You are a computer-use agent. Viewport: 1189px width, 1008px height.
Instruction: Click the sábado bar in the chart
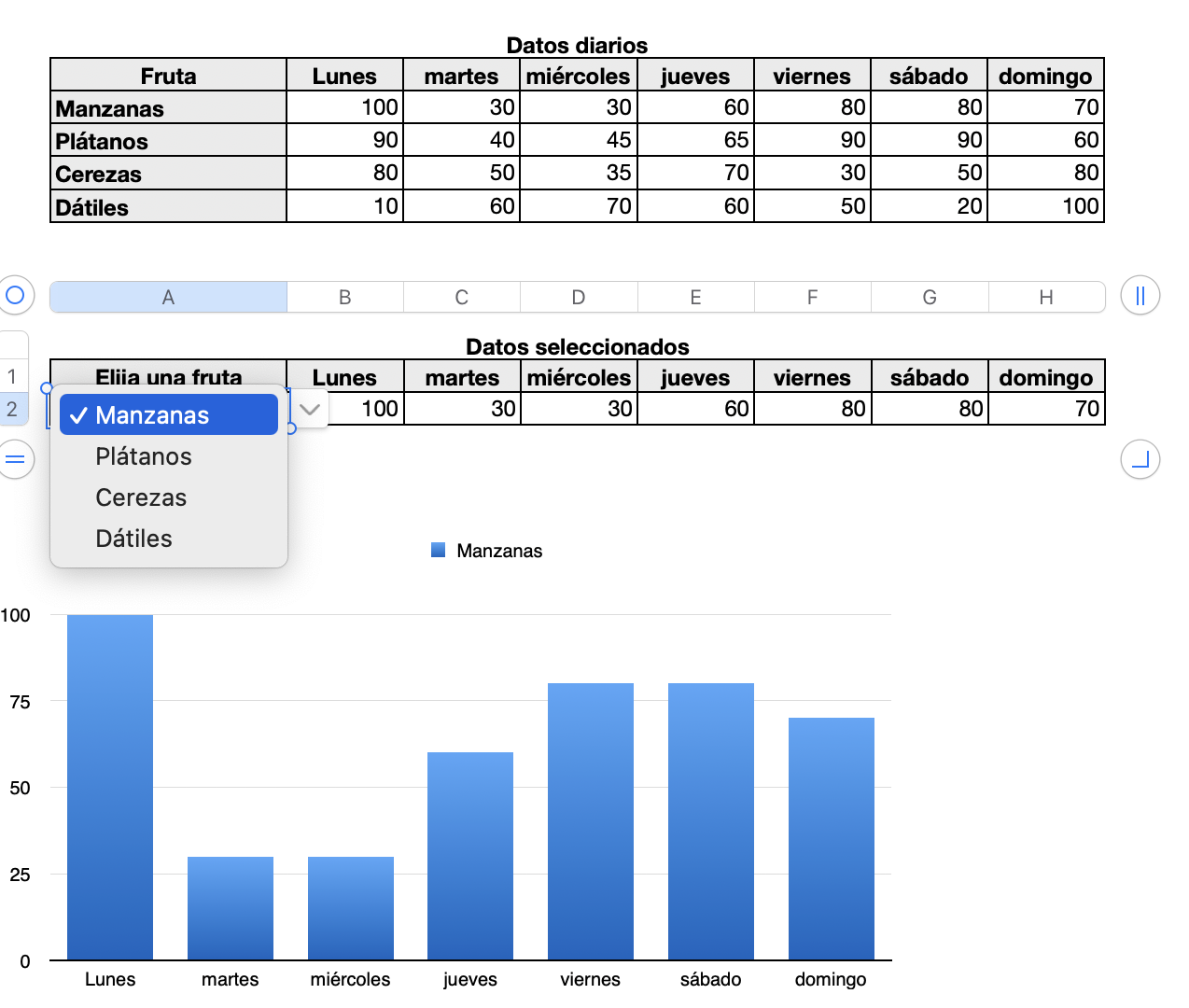coord(711,821)
